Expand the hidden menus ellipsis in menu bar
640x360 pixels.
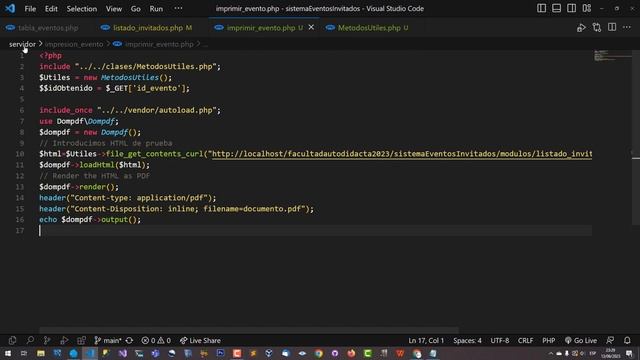(x=178, y=8)
